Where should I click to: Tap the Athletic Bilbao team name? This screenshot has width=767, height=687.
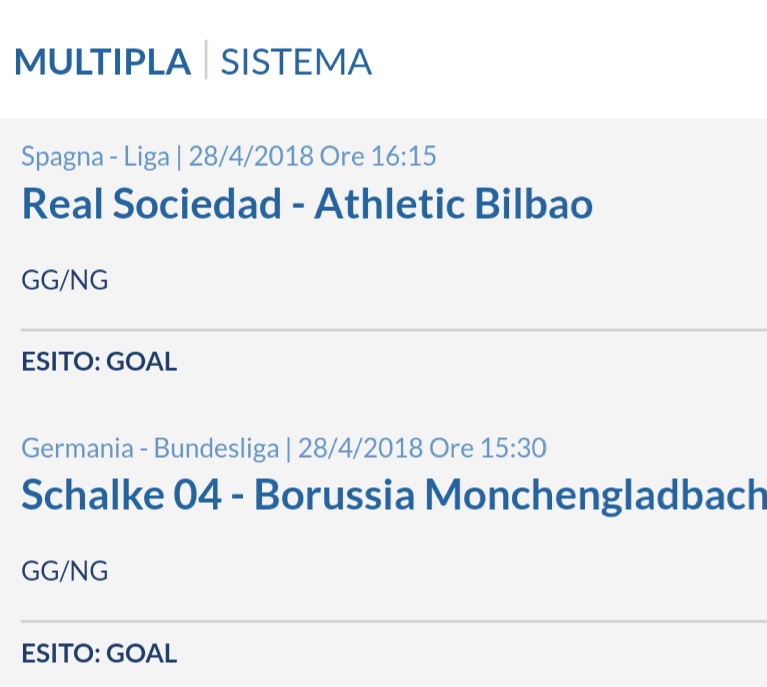tap(453, 204)
